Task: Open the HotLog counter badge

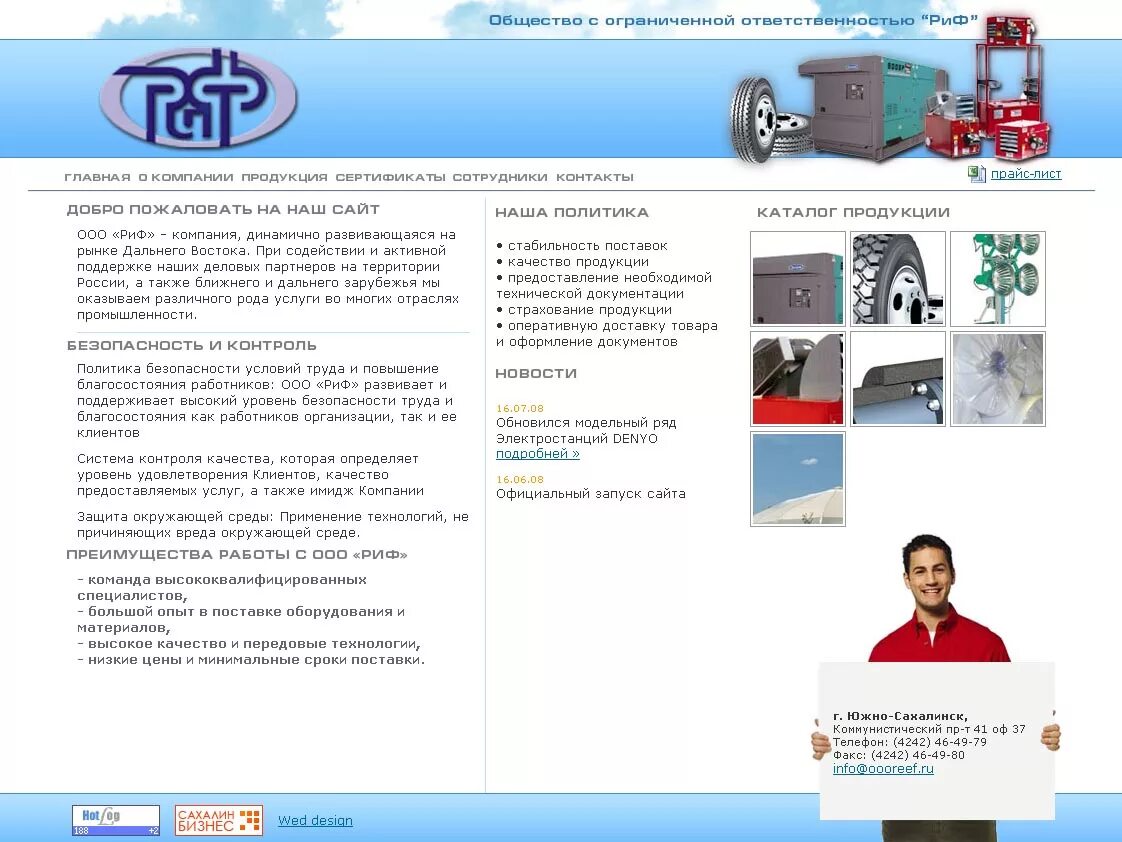Action: pos(116,821)
